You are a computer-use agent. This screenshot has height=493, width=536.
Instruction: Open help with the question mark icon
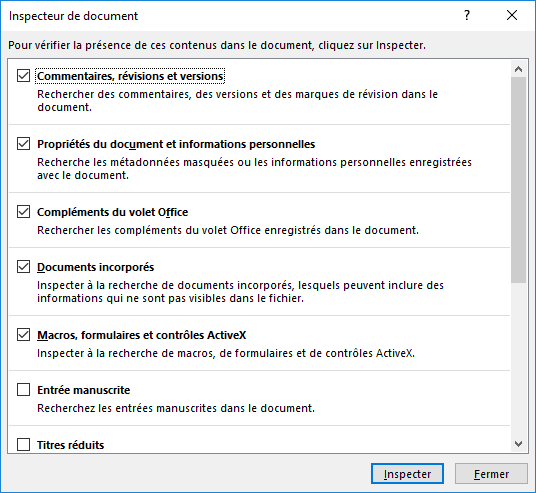coord(467,15)
